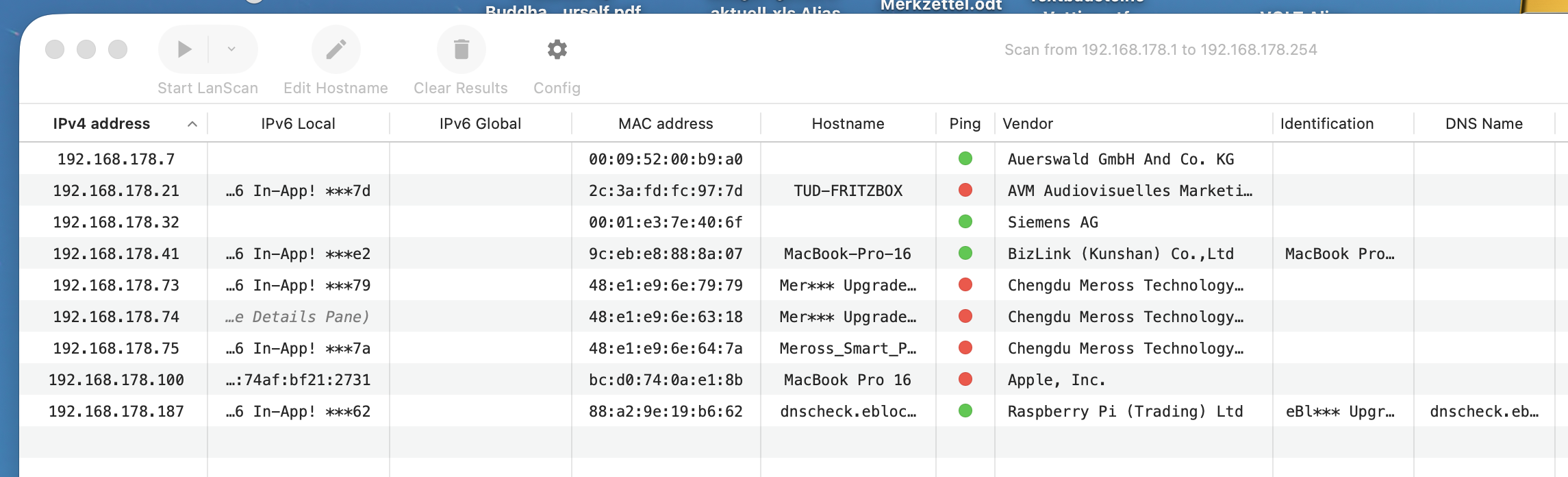Click the Clear Results trash icon
Image resolution: width=1568 pixels, height=477 pixels.
461,49
